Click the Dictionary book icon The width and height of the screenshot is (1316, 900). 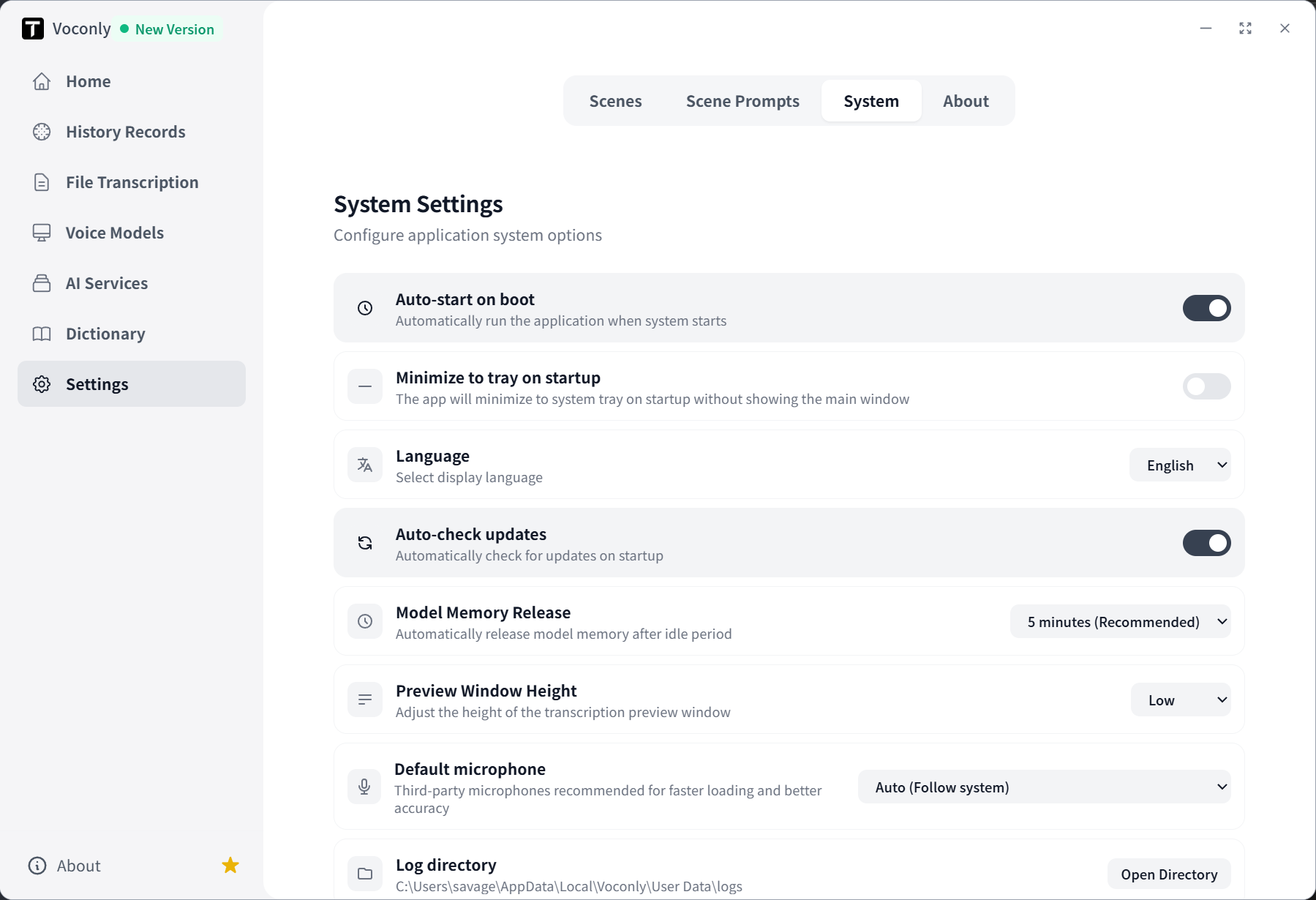pos(42,334)
